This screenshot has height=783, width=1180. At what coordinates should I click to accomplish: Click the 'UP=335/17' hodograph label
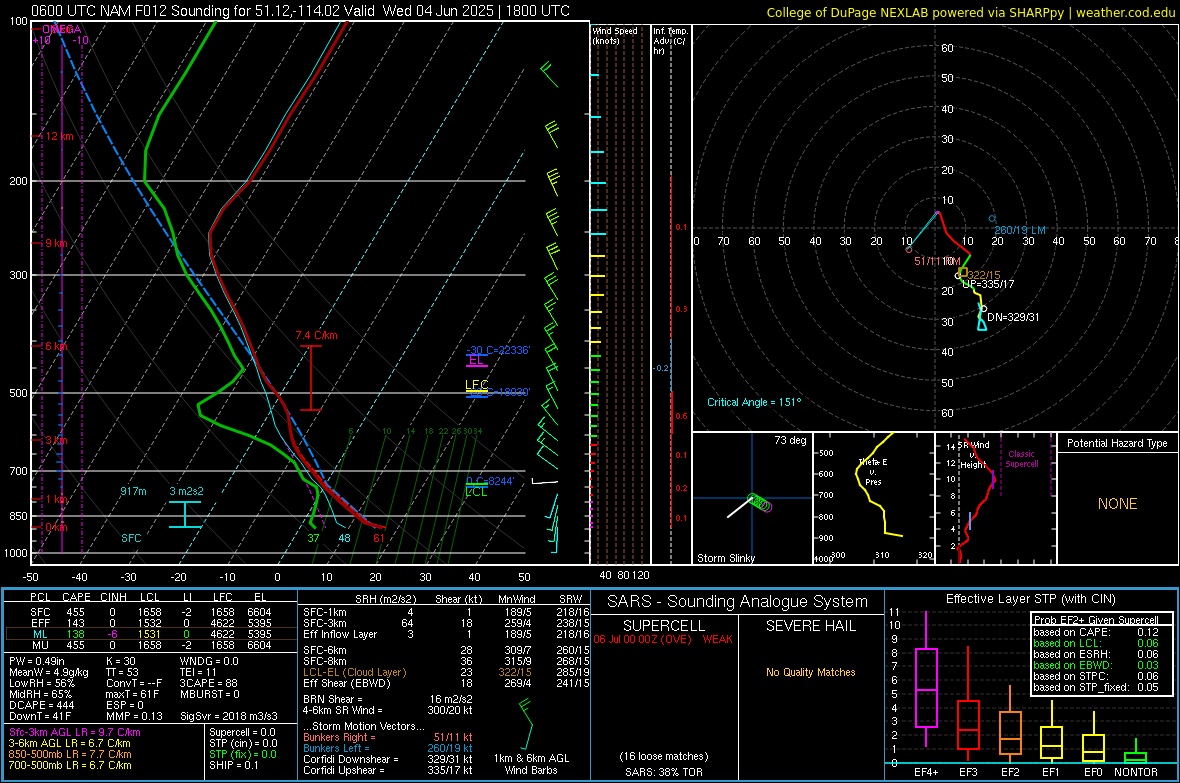pos(988,284)
